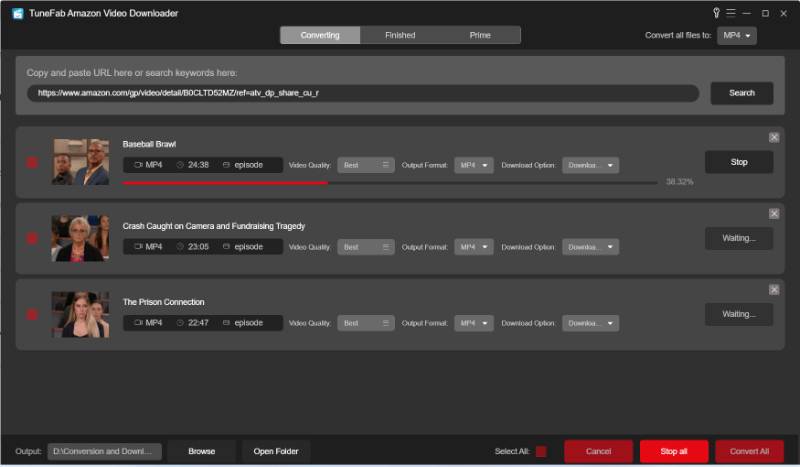Click the clock icon beside 24:38
The width and height of the screenshot is (800, 467).
pyautogui.click(x=180, y=165)
